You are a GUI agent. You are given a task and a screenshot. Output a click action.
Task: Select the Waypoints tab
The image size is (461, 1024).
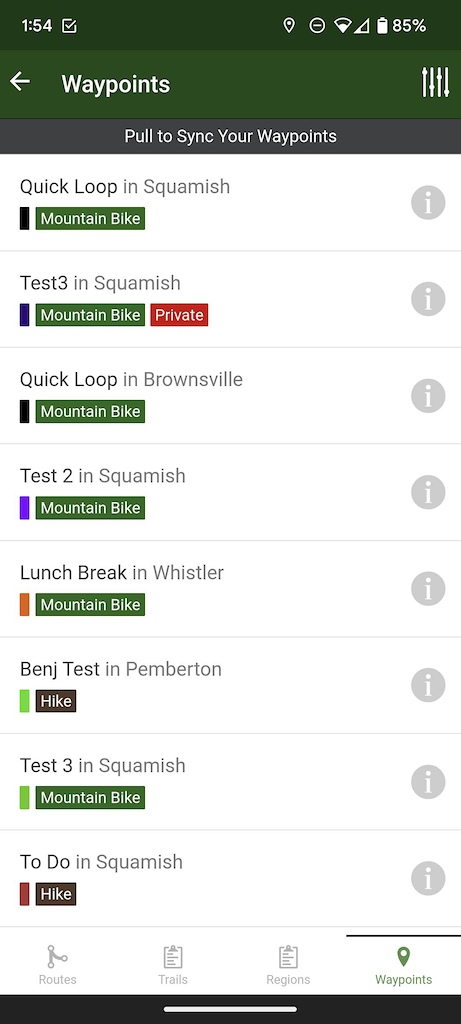pyautogui.click(x=404, y=965)
